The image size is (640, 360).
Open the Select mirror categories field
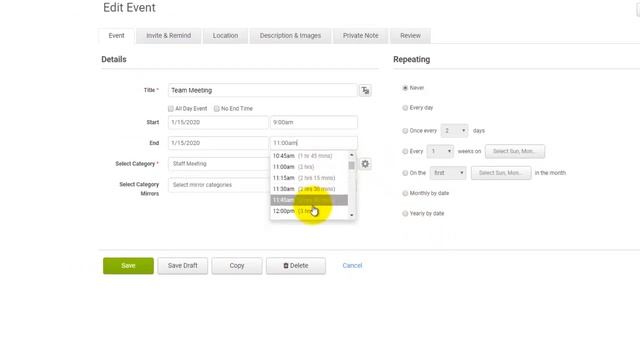coord(219,185)
